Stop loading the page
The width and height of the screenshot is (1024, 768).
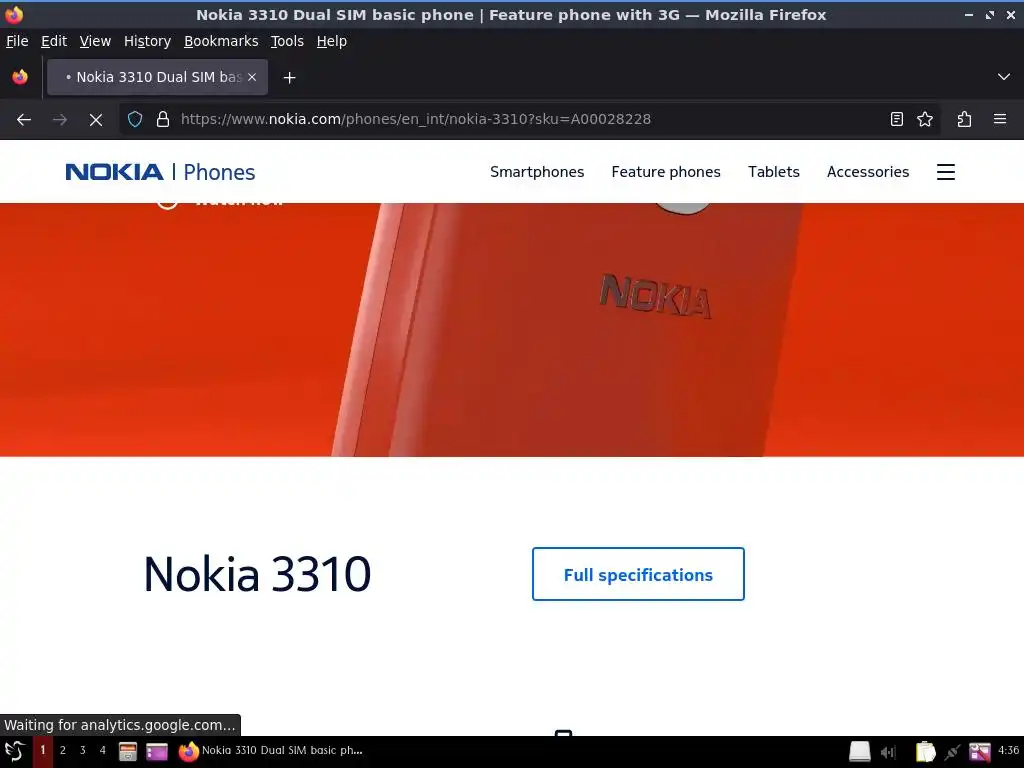(x=95, y=120)
